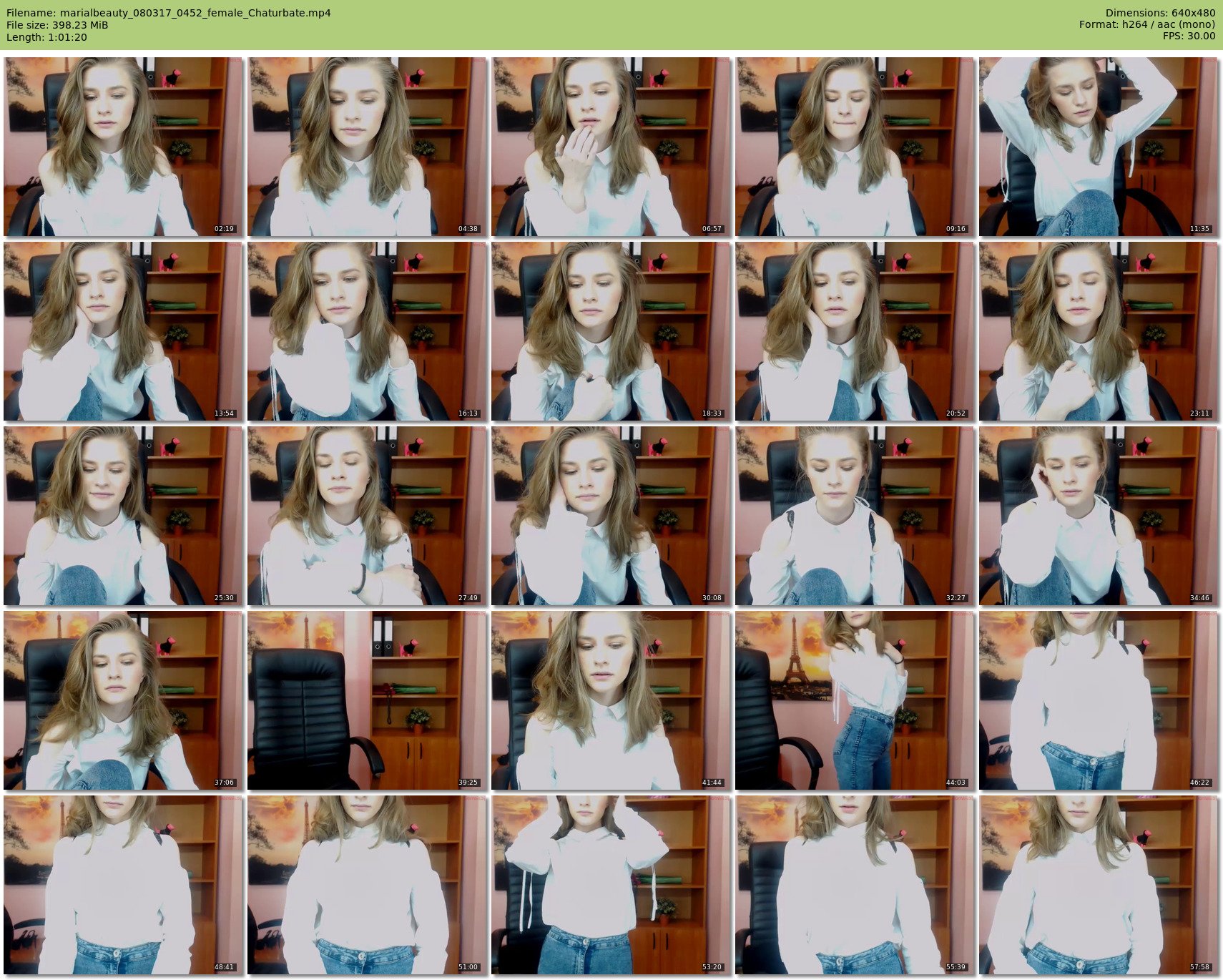This screenshot has width=1223, height=980.
Task: Click the 44:03 video frame
Action: tap(855, 700)
